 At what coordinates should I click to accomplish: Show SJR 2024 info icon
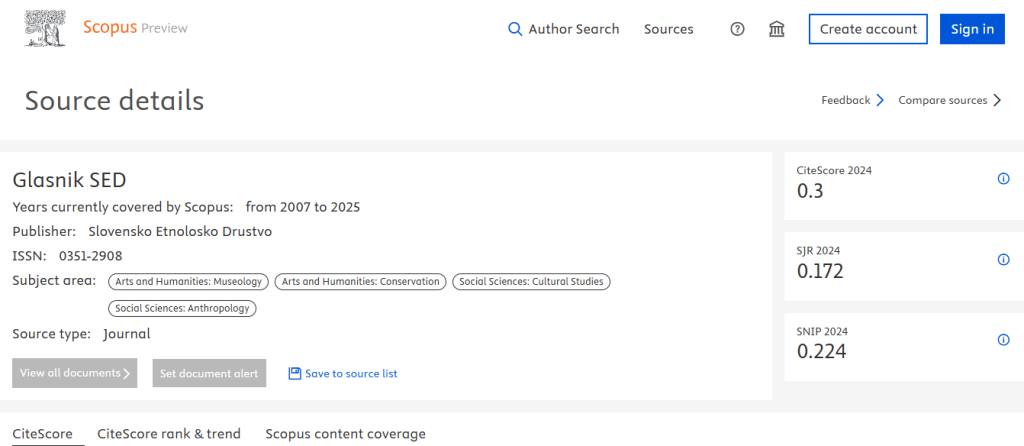pyautogui.click(x=1003, y=260)
